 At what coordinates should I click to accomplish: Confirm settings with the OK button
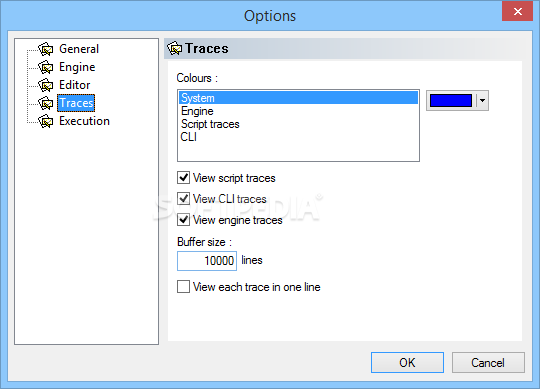(x=407, y=362)
